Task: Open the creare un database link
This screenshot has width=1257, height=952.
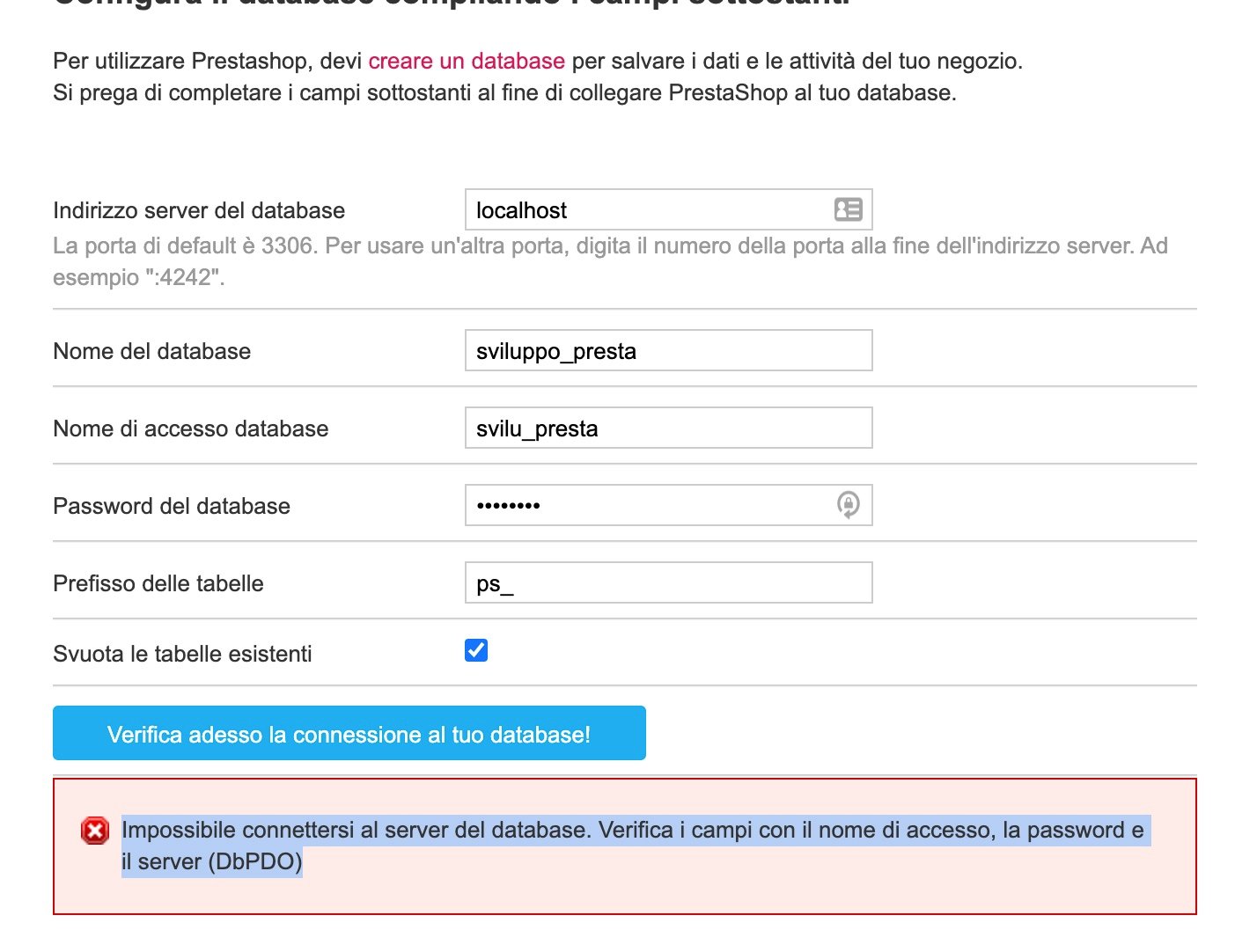Action: [x=467, y=61]
